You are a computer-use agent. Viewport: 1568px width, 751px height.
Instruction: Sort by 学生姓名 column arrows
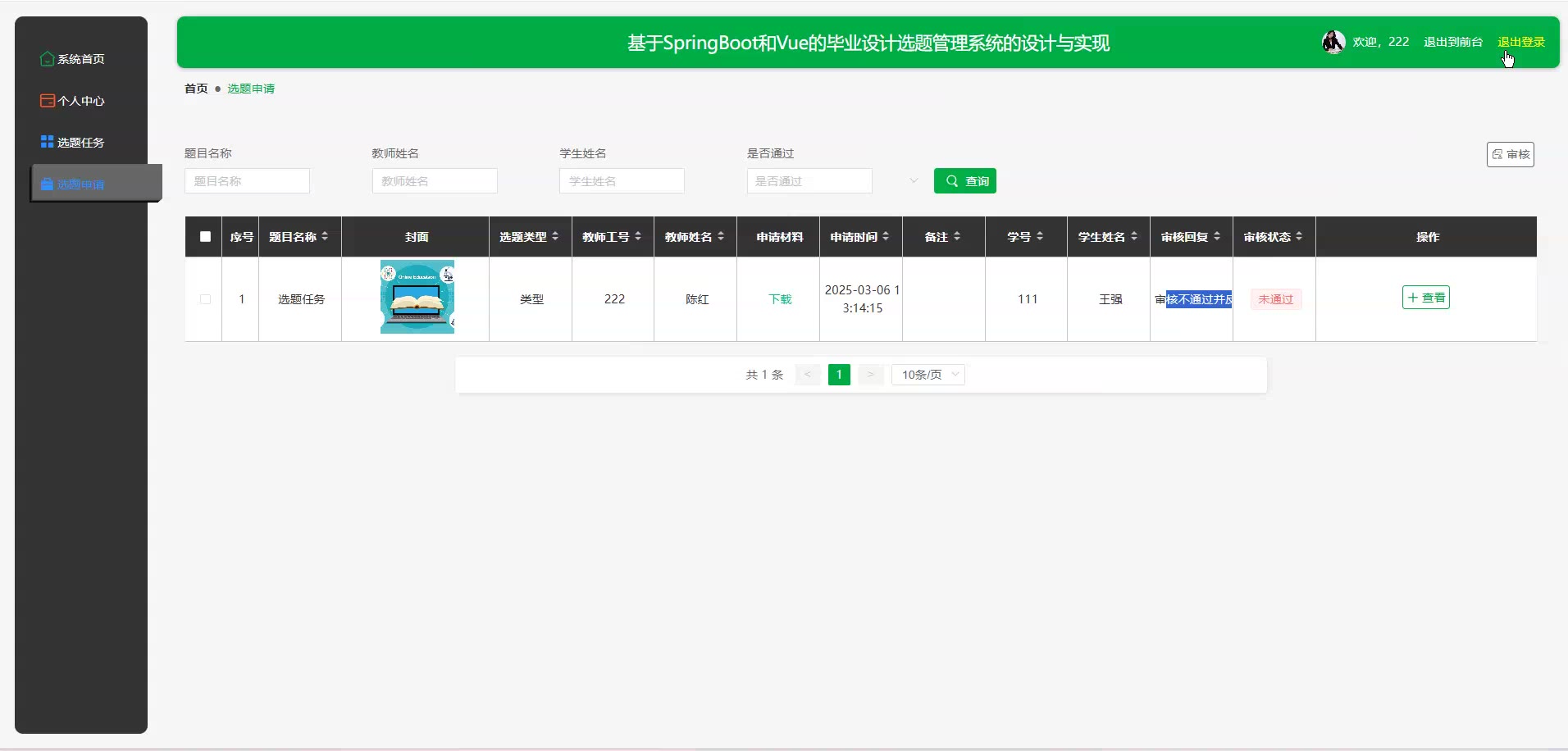pos(1134,236)
